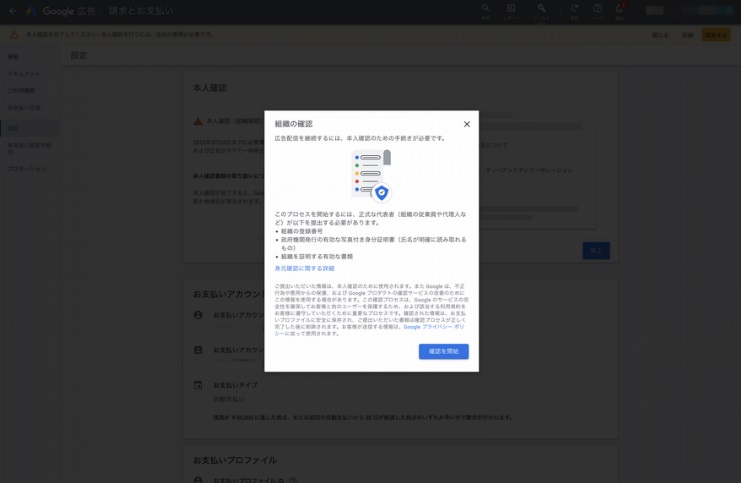Viewport: 741px width, 483px height.
Task: Click the お支払いプロファイル section heading
Action: point(235,460)
